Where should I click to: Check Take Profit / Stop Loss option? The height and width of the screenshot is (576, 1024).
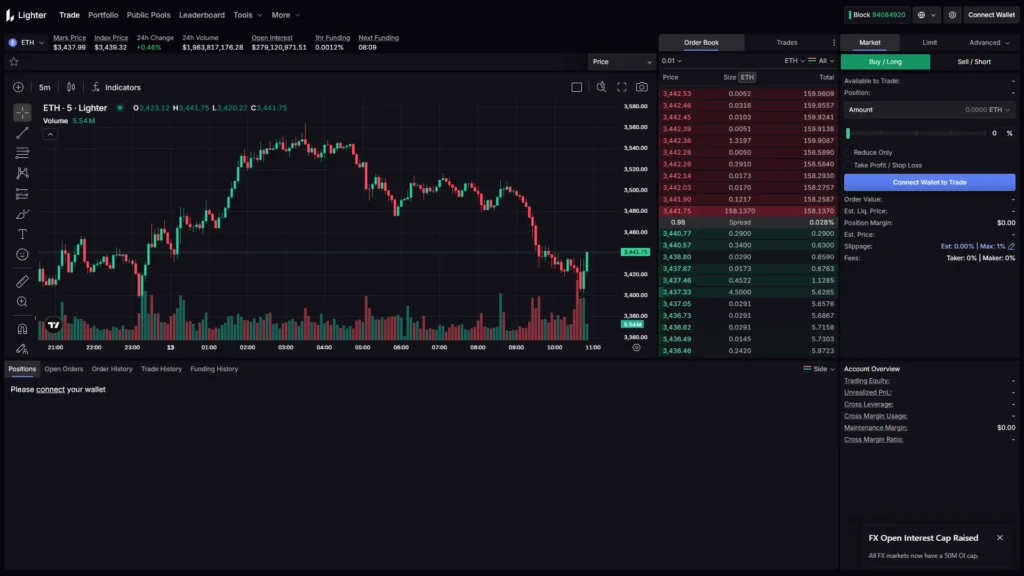click(x=848, y=165)
